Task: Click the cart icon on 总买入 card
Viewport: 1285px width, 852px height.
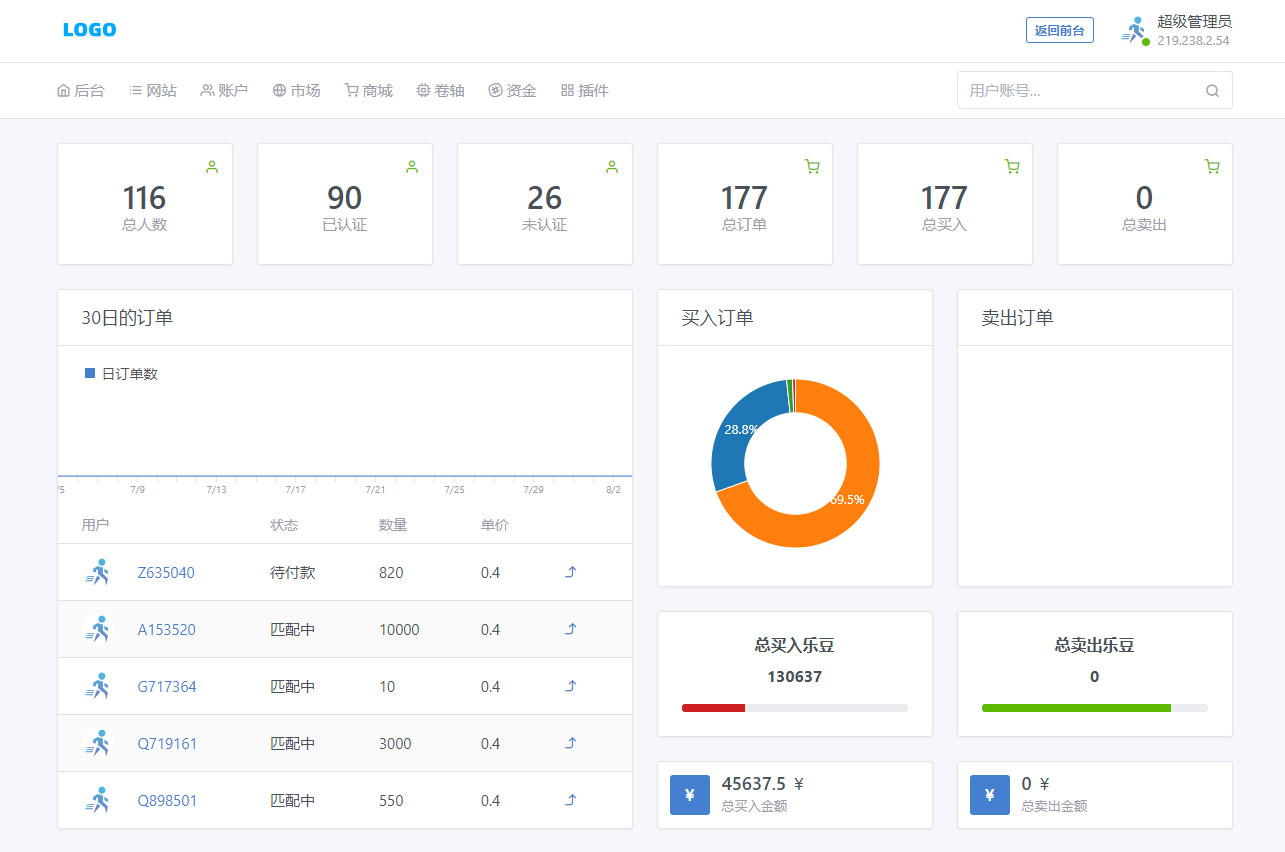Action: (x=1012, y=167)
